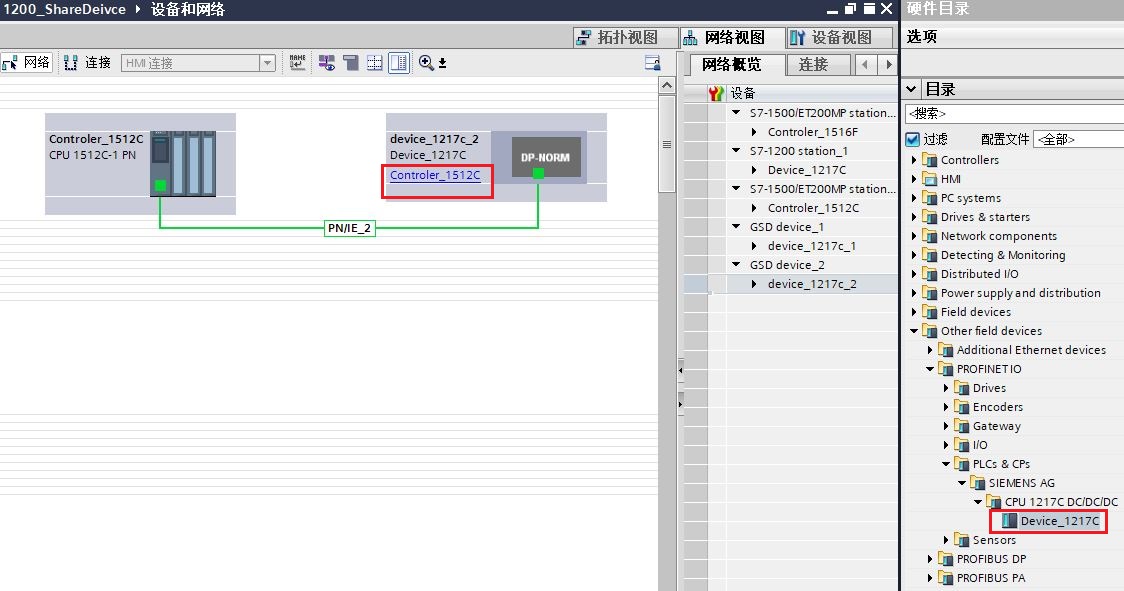Select the device_1217c_2 row in overview
This screenshot has width=1124, height=591.
791,284
